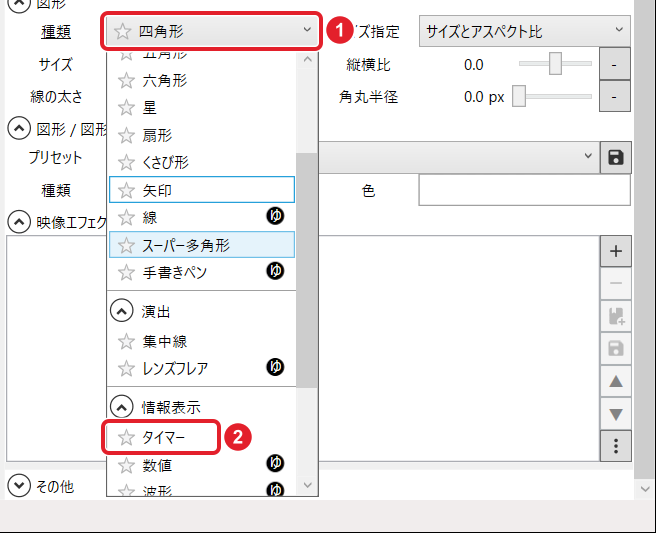656x533 pixels.
Task: Open the 四角形 shape type dropdown
Action: pos(211,31)
